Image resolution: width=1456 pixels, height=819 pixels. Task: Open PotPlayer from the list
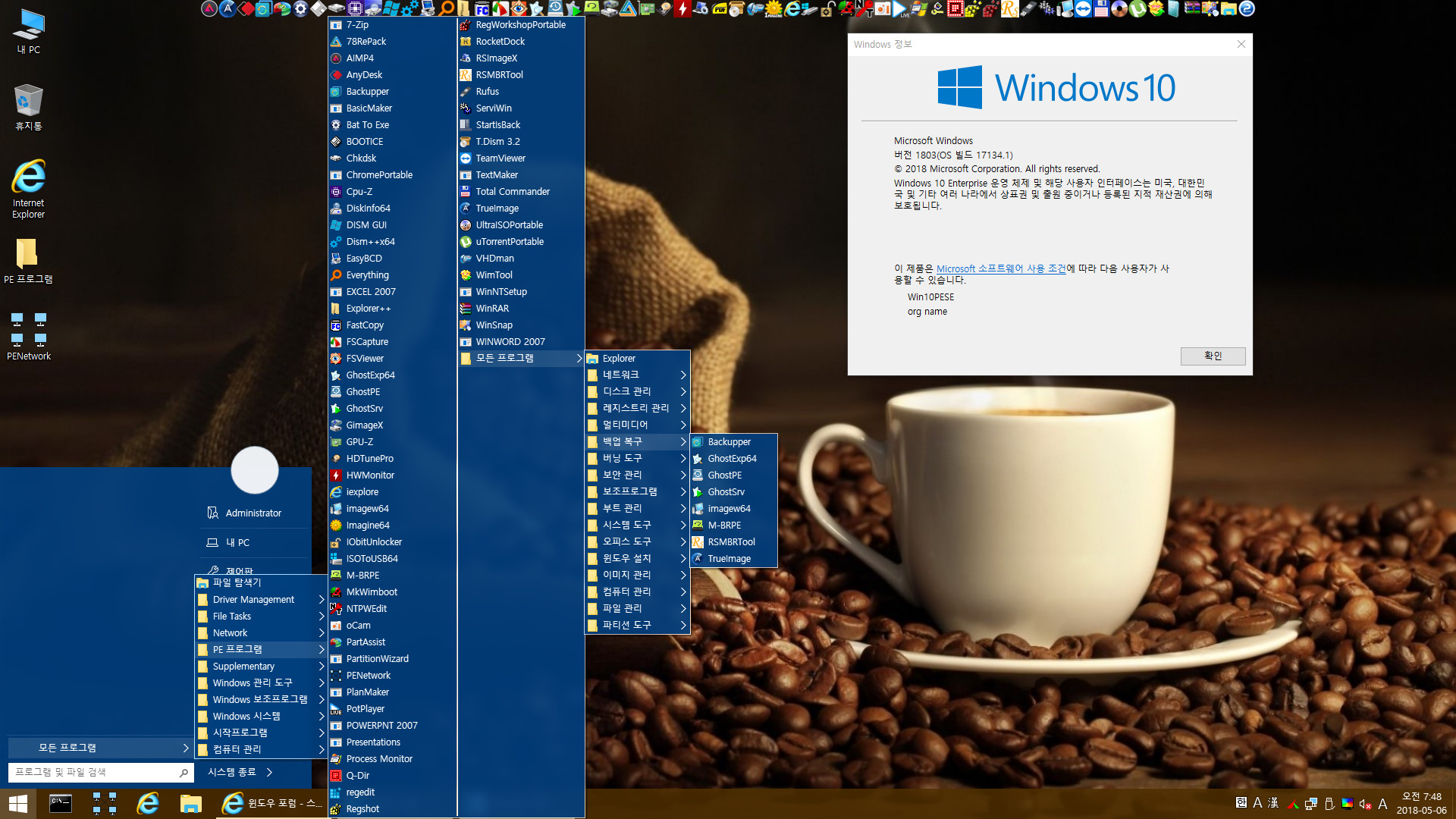(392, 709)
